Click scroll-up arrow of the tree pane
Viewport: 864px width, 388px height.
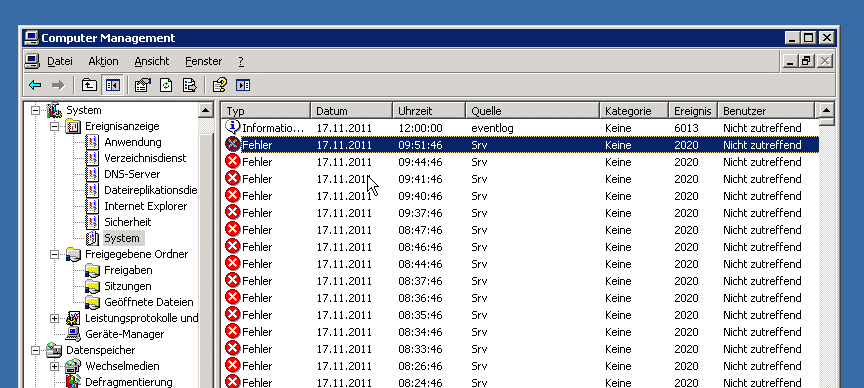pos(205,110)
